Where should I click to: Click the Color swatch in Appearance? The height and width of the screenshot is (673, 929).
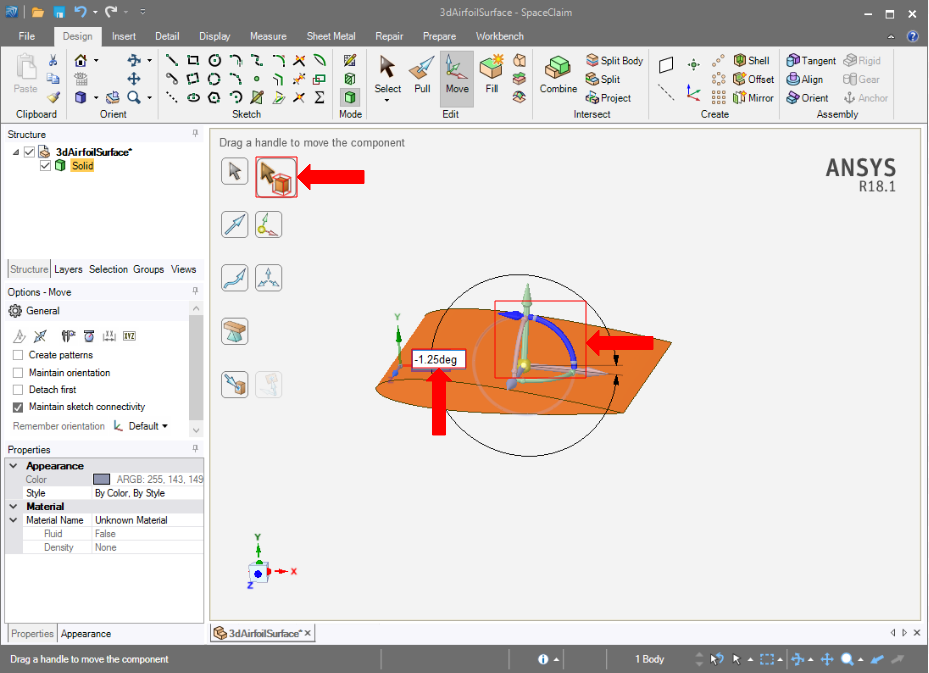[x=101, y=479]
